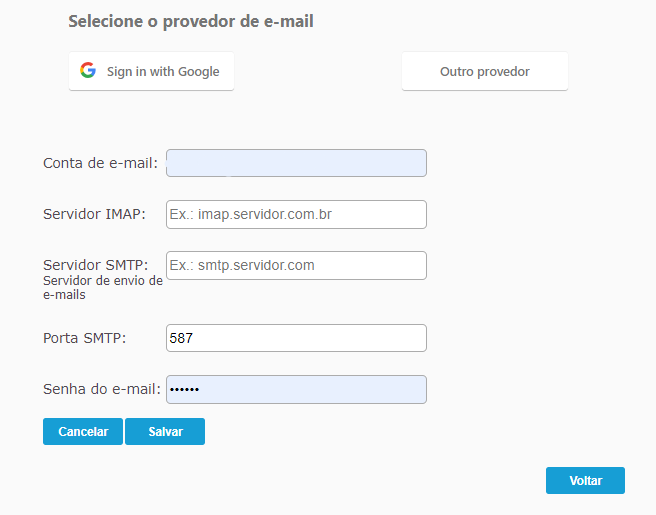Focus the Conta de e-mail input field

click(296, 163)
